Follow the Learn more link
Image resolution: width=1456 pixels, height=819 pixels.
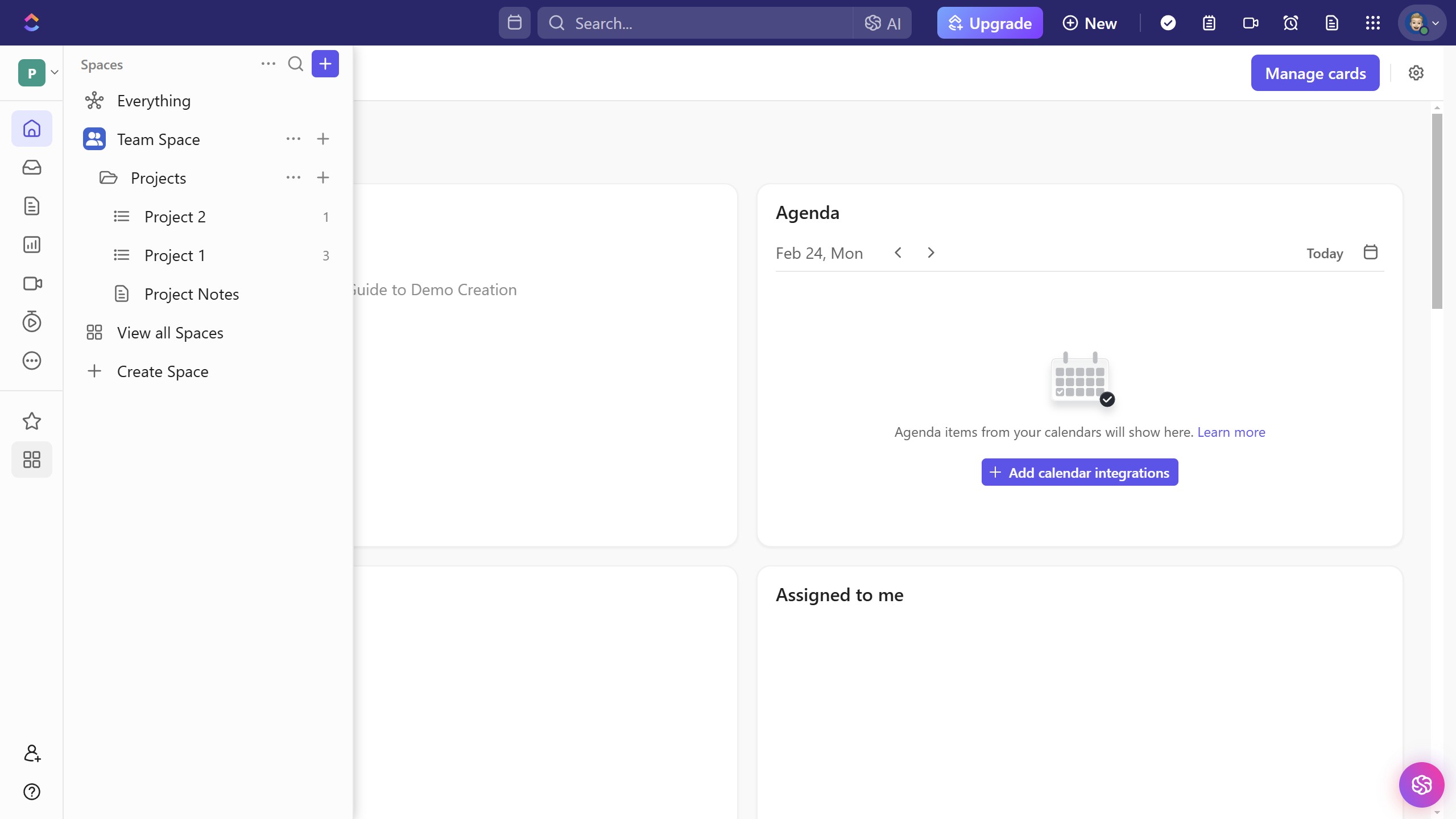pos(1231,432)
